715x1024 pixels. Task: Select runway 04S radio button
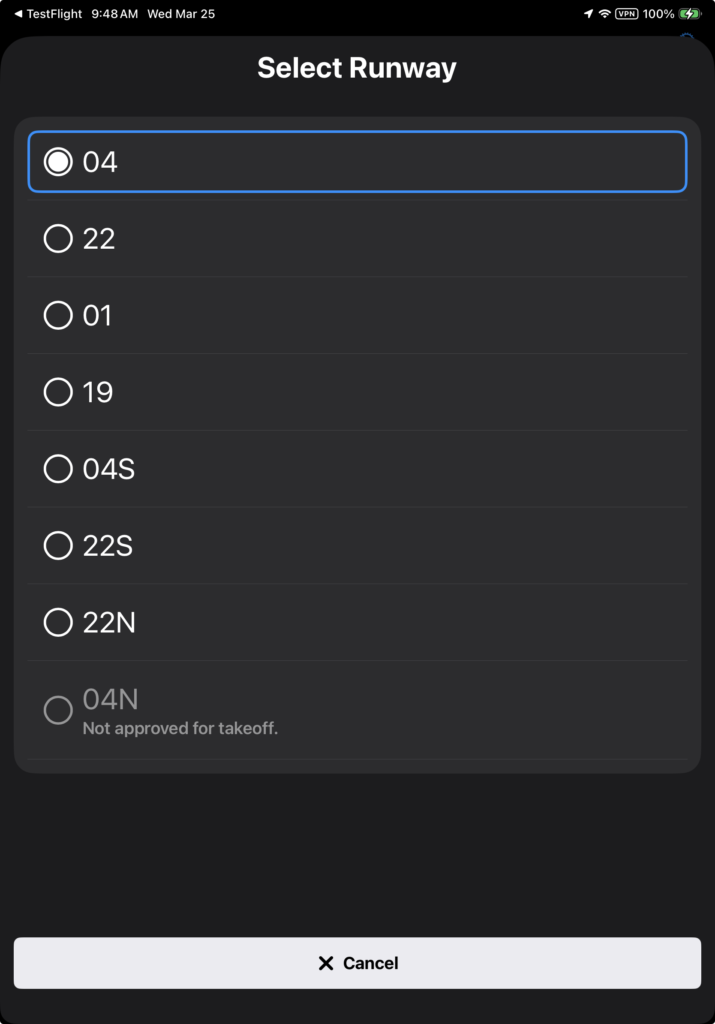click(58, 469)
